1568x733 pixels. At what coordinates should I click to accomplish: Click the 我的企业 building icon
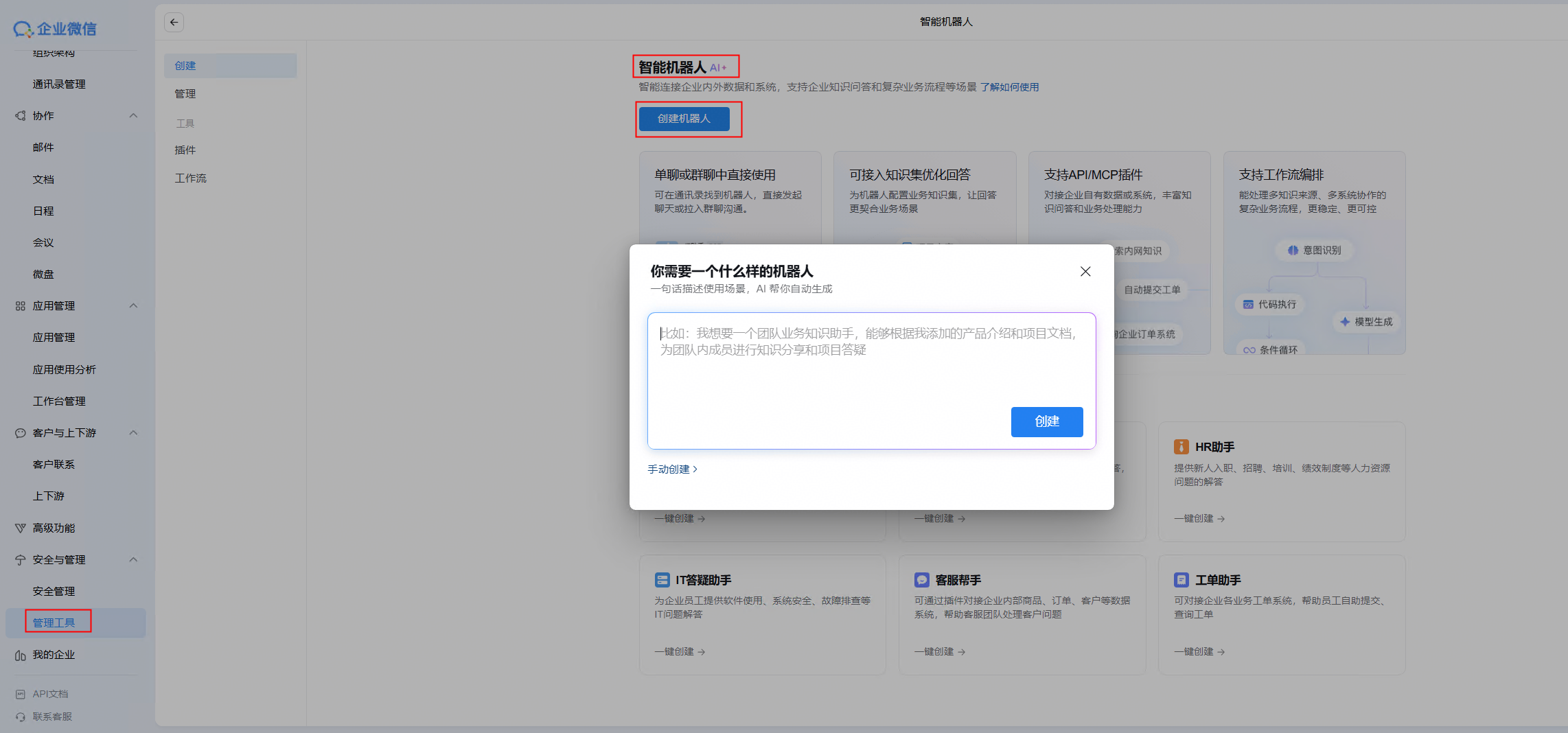[x=21, y=655]
